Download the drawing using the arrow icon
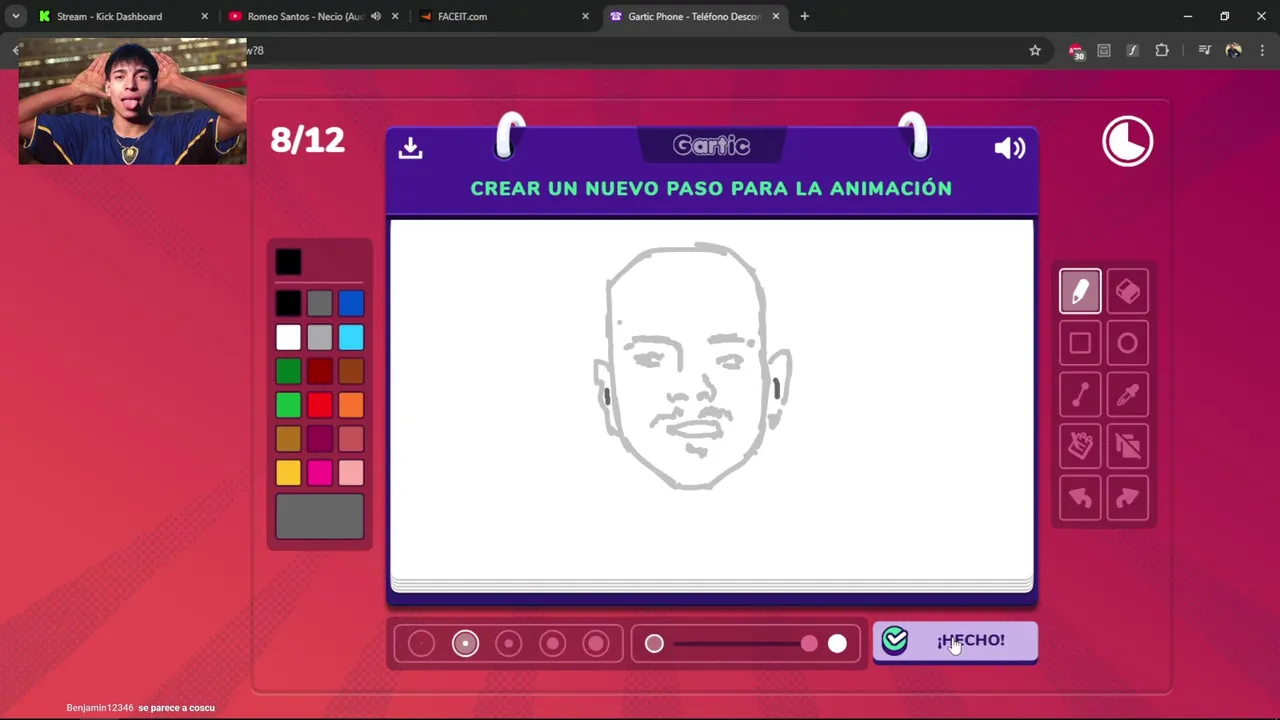Image resolution: width=1280 pixels, height=720 pixels. [x=410, y=148]
